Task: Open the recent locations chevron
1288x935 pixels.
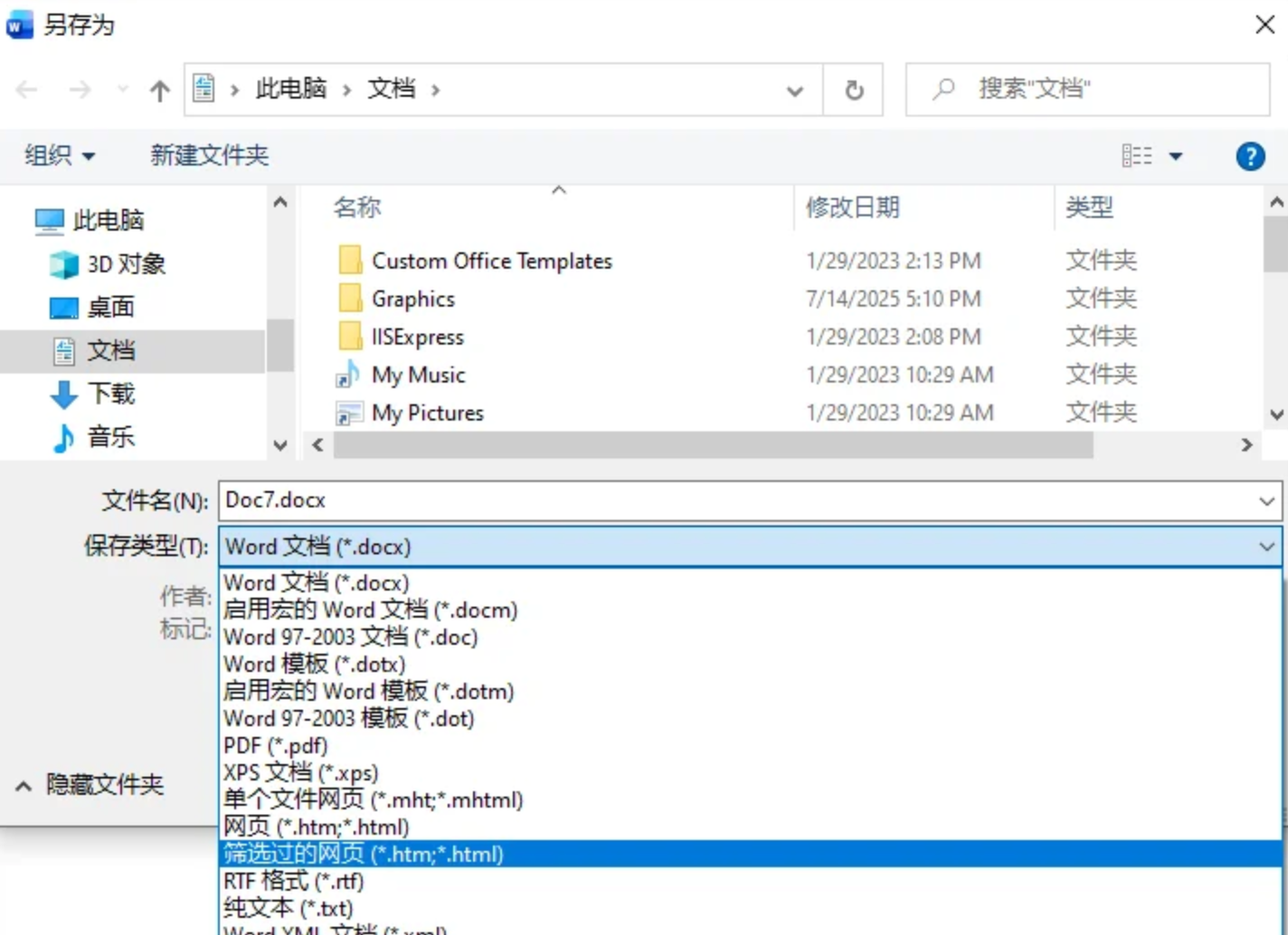Action: (x=123, y=90)
